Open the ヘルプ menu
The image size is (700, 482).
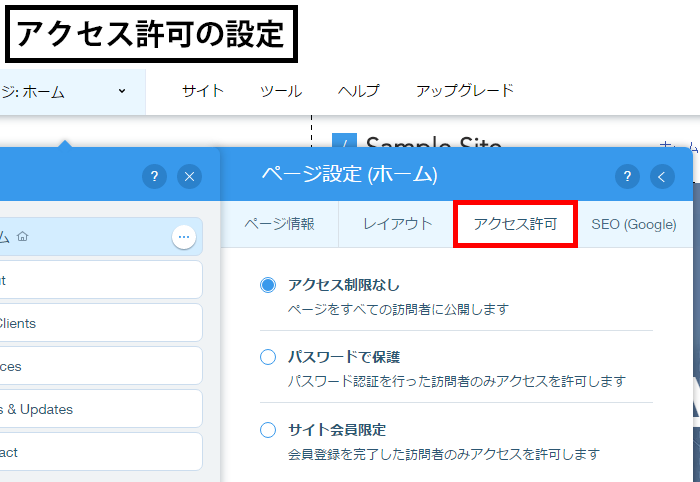click(x=358, y=91)
